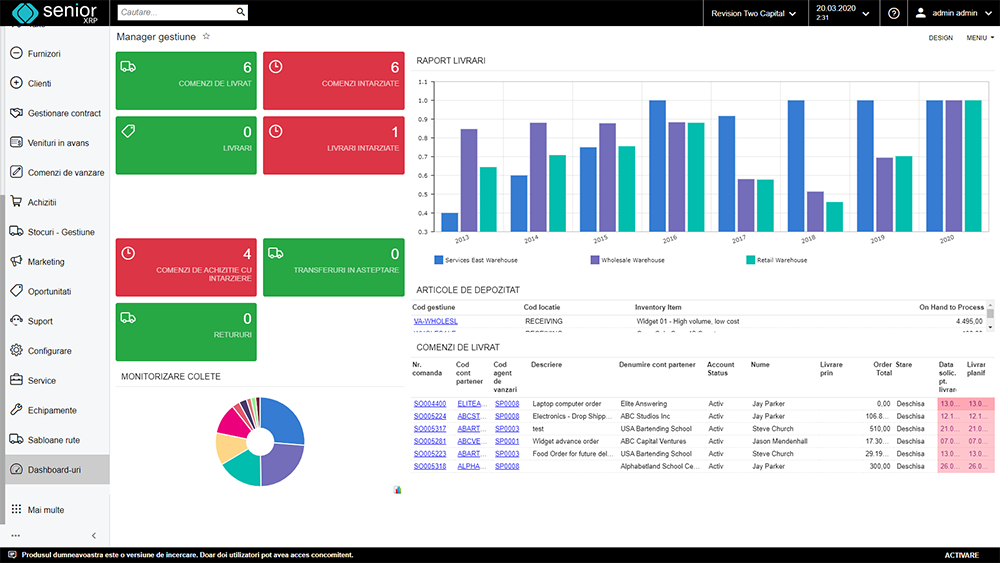The width and height of the screenshot is (1000, 563).
Task: Open order SO004400 link
Action: coord(430,404)
